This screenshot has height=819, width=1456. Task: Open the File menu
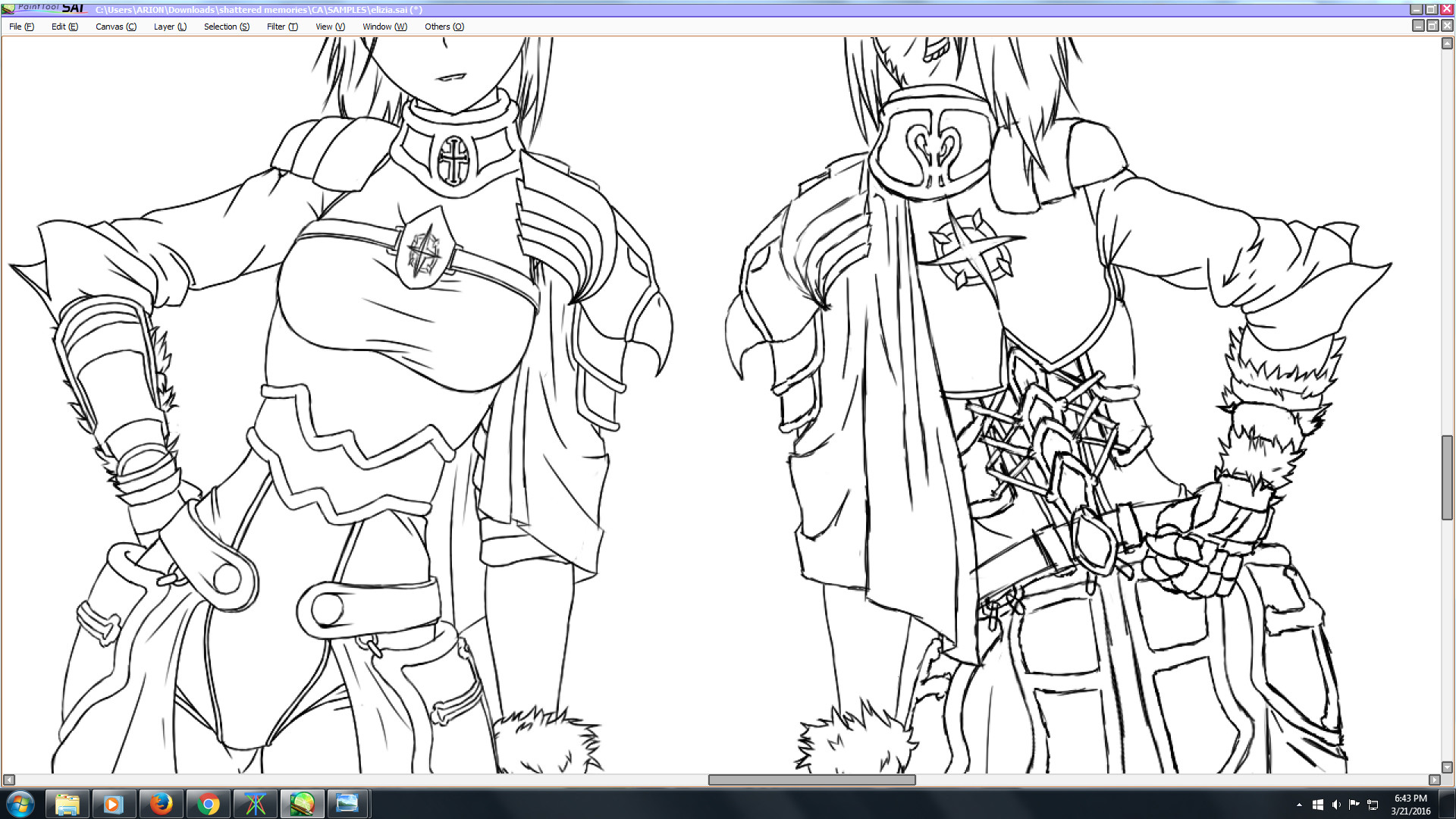coord(20,26)
